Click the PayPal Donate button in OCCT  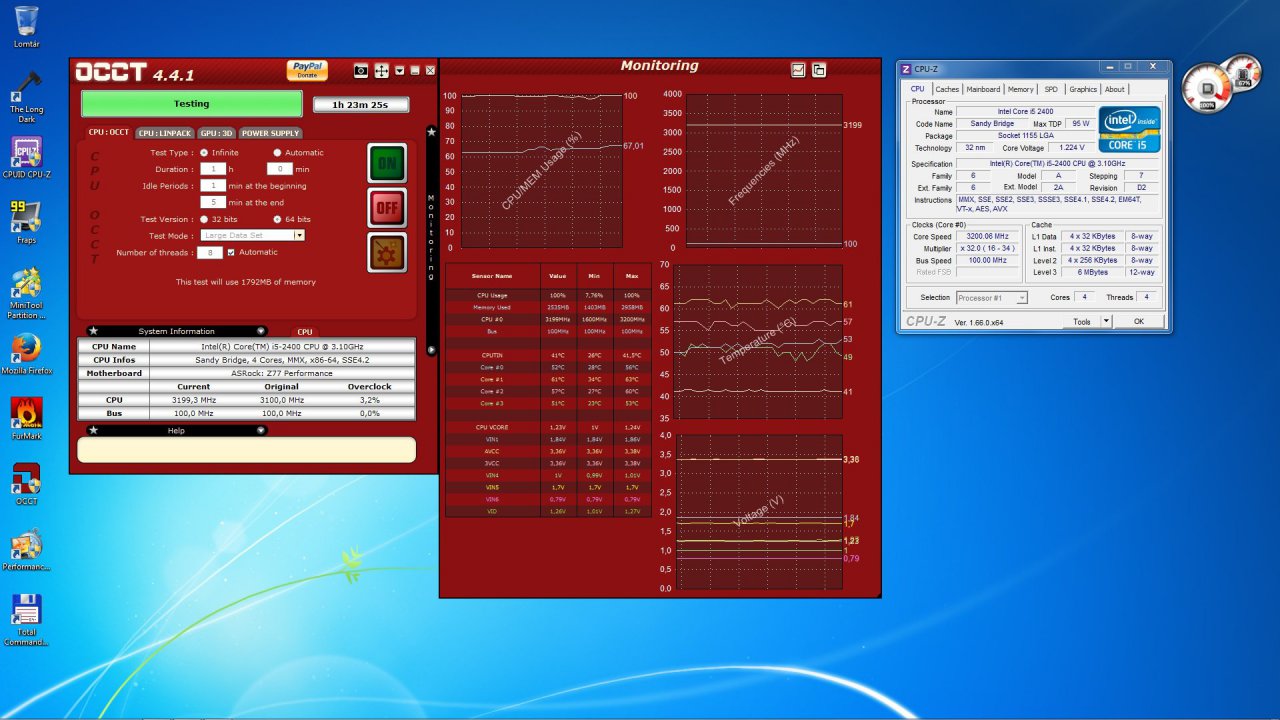click(307, 70)
